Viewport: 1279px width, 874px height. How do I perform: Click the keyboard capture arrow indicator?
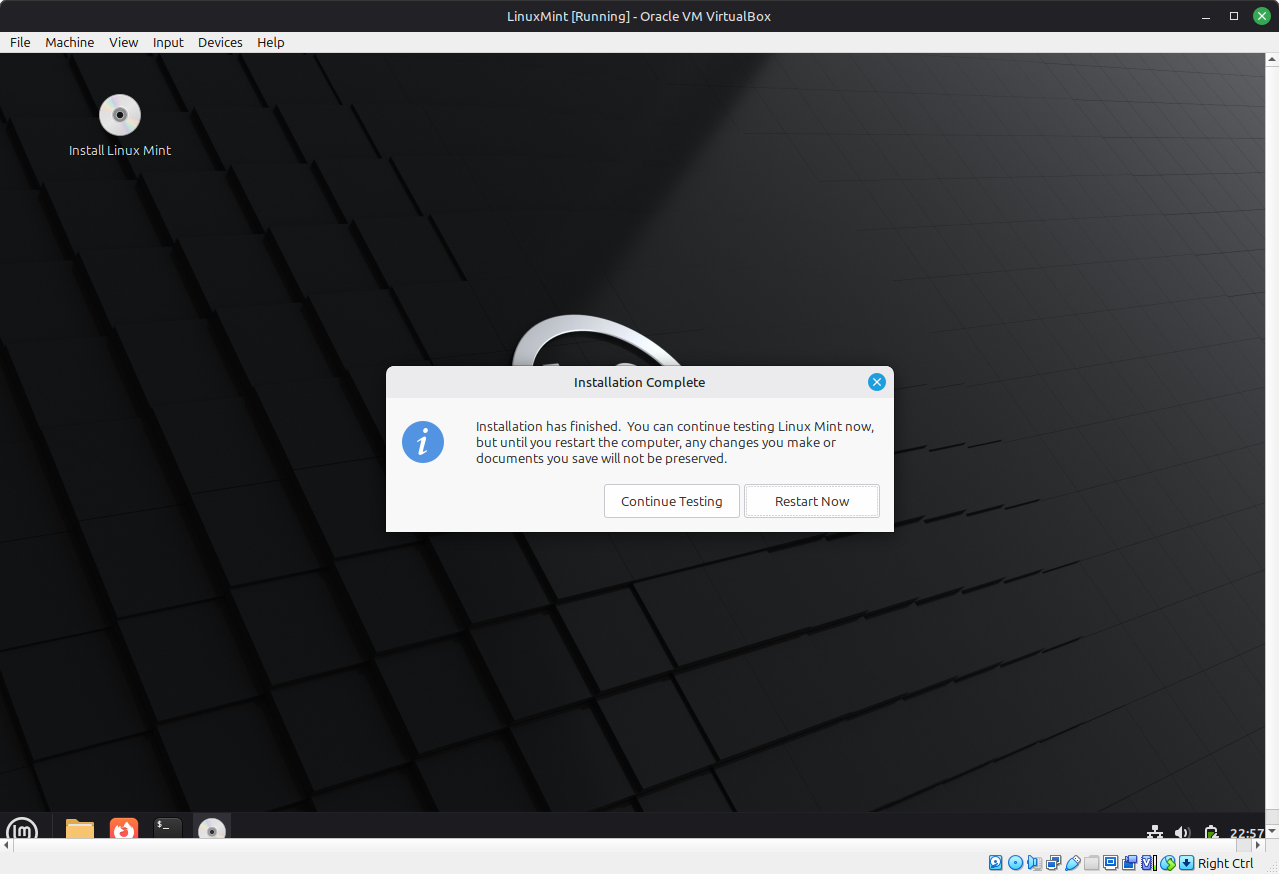coord(1187,863)
